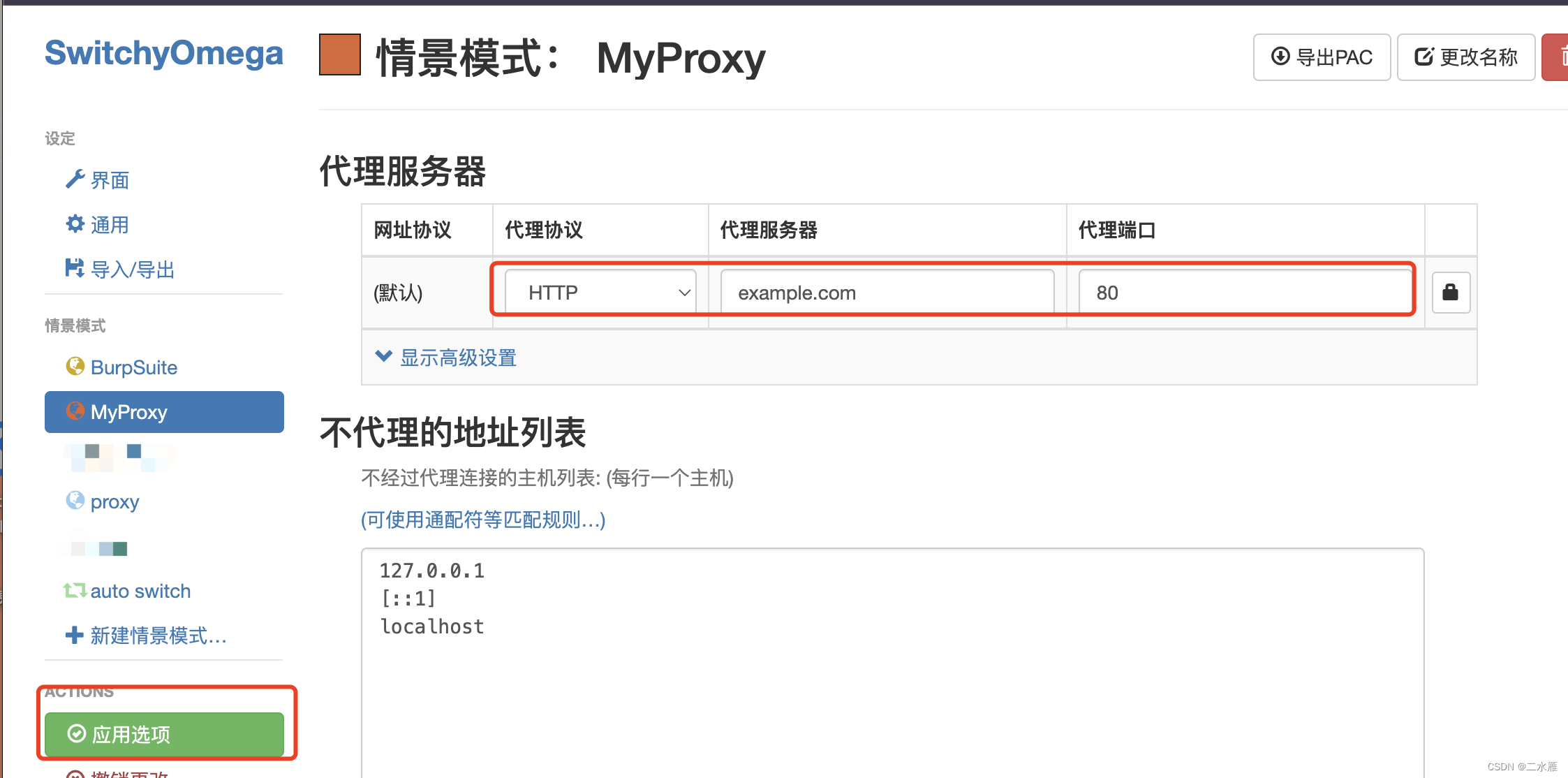This screenshot has width=1568, height=778.
Task: Click the SwitchyOmega logo title
Action: point(163,53)
